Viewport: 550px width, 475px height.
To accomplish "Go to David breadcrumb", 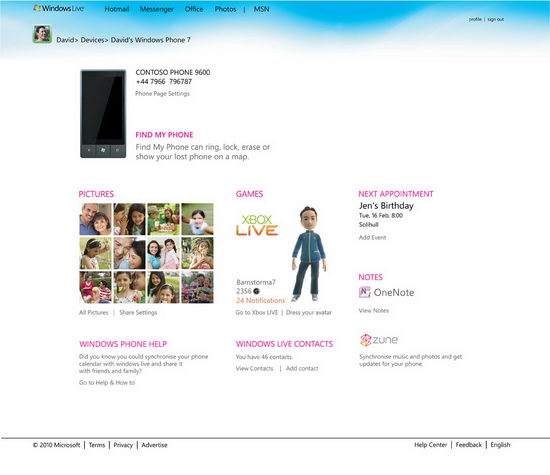I will (66, 40).
